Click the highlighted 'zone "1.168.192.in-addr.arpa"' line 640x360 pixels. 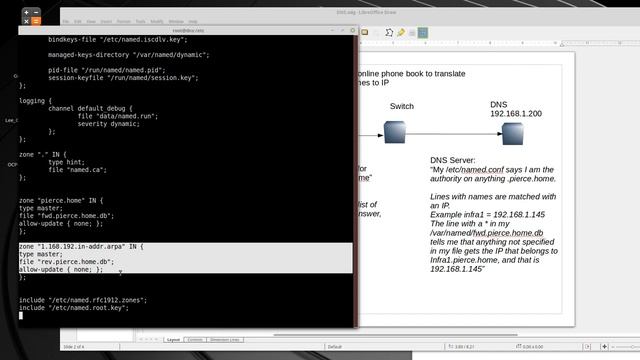click(81, 247)
